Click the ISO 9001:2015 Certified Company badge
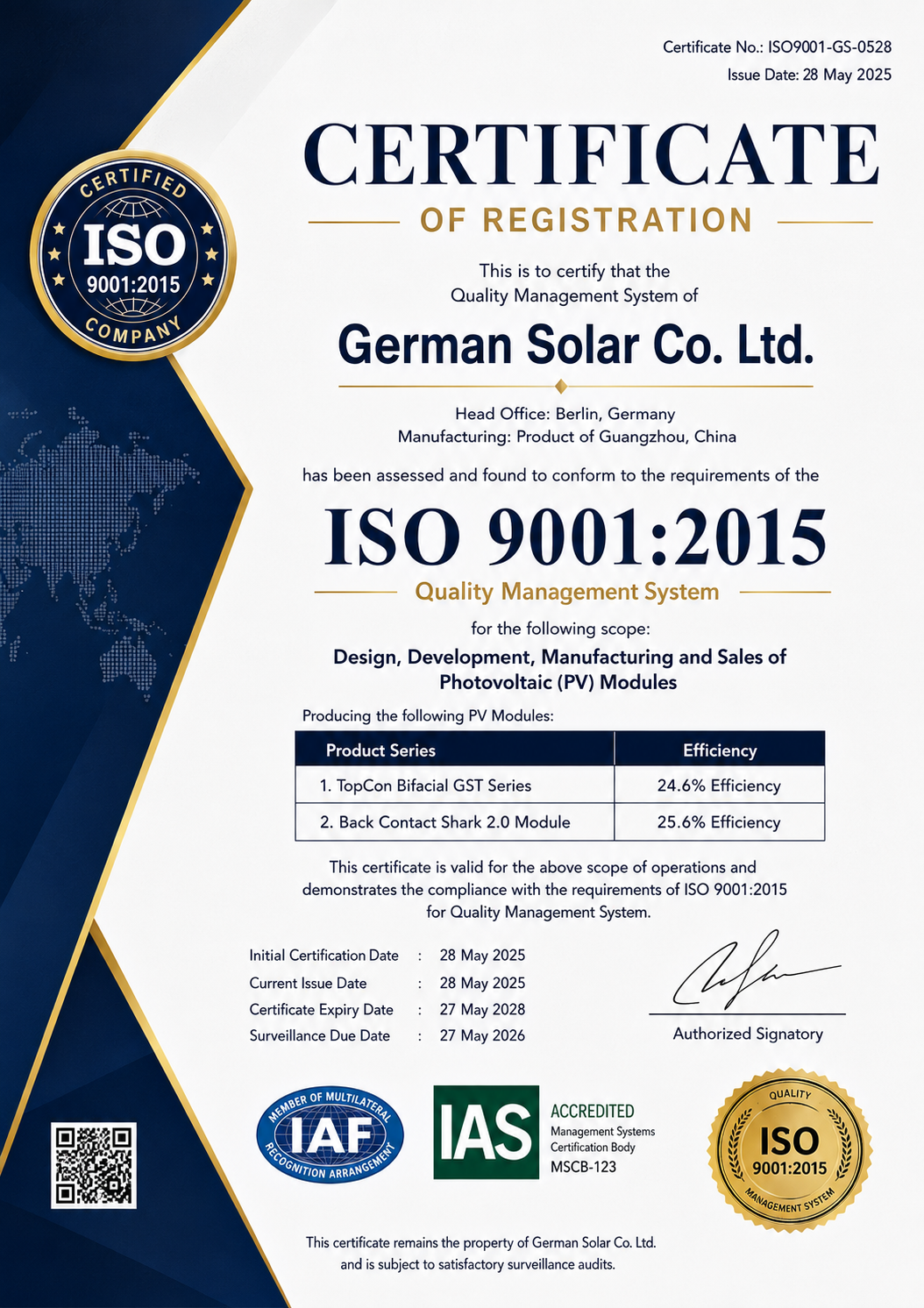Screen dimensions: 924x1308 point(133,256)
